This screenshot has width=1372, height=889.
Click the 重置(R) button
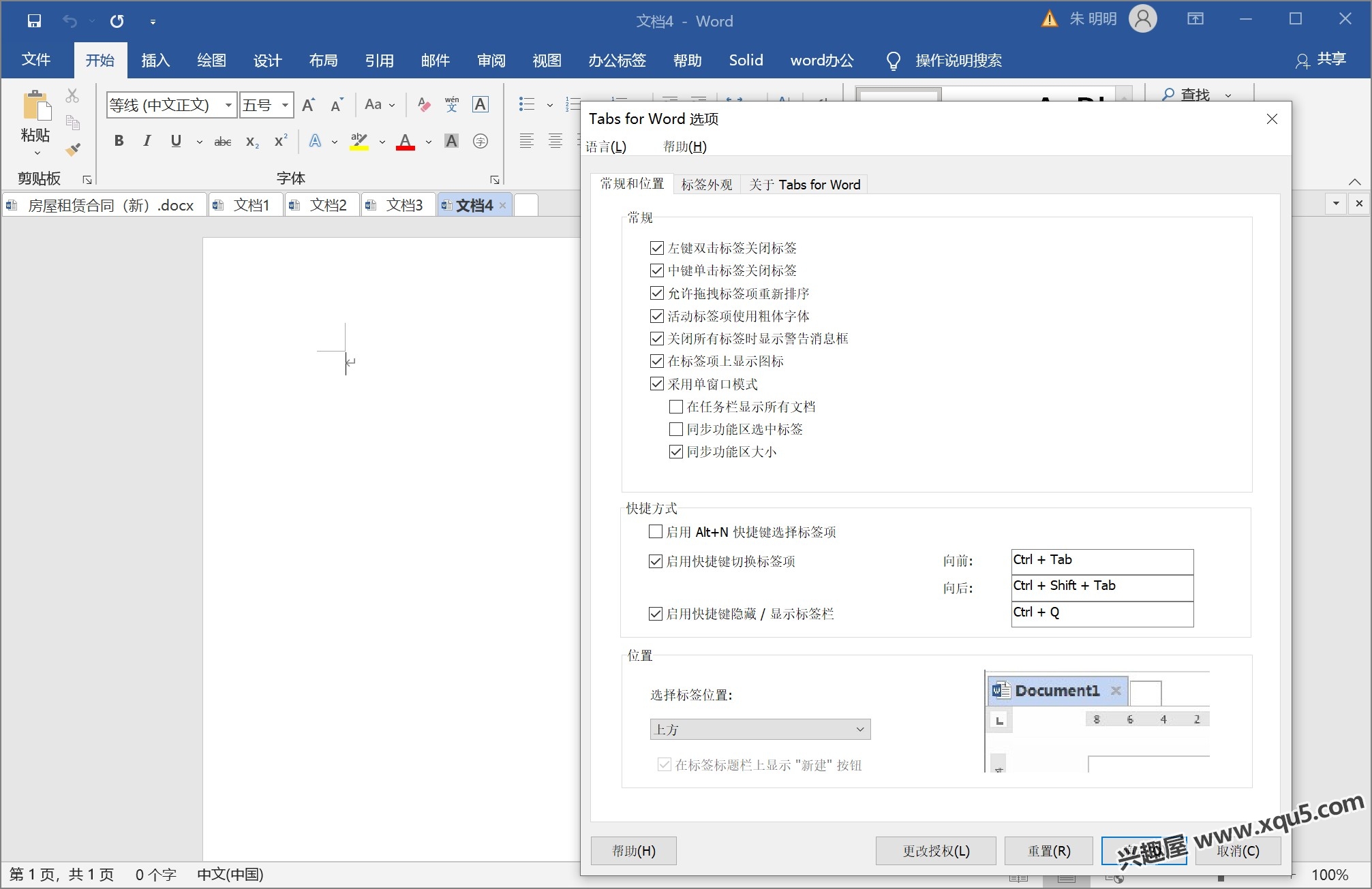(1049, 851)
